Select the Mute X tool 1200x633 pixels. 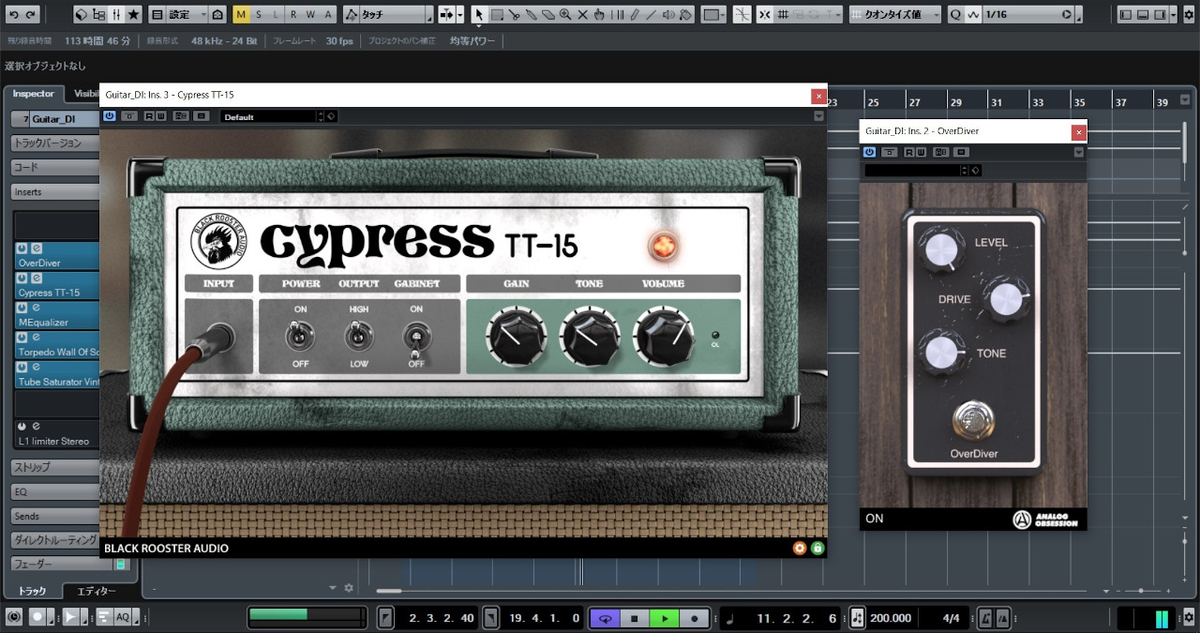point(582,15)
